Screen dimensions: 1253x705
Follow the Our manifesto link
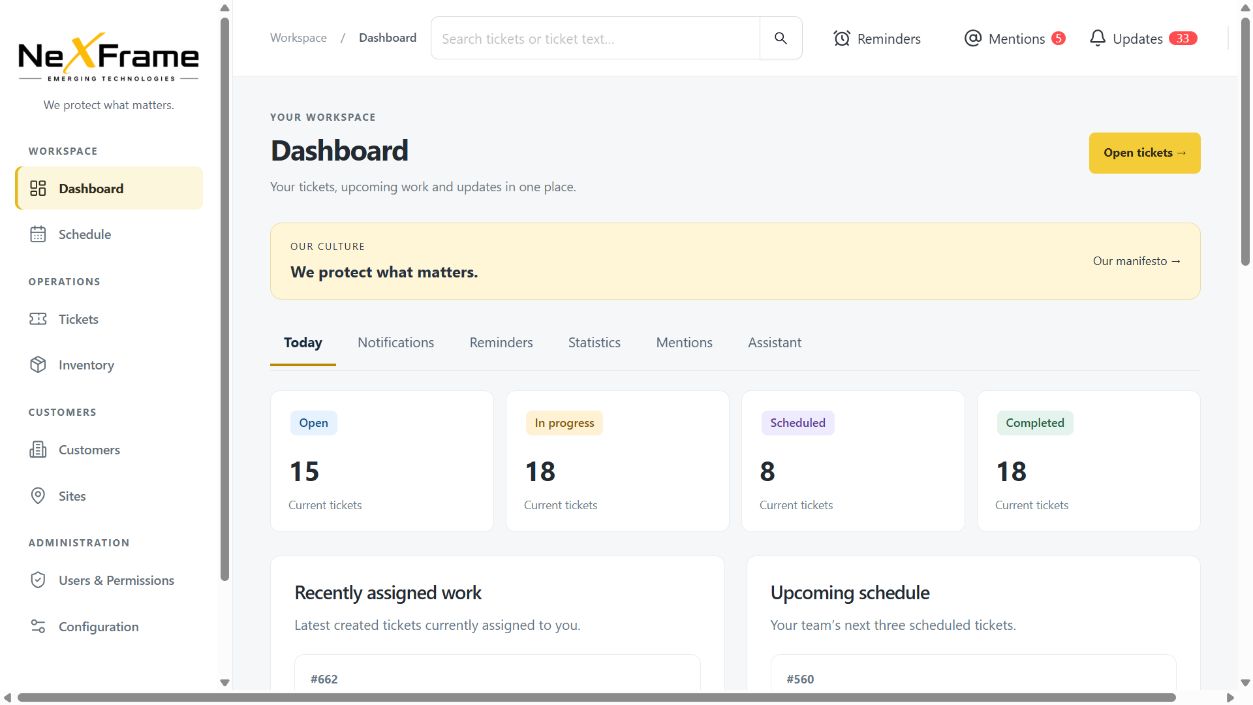pos(1137,261)
